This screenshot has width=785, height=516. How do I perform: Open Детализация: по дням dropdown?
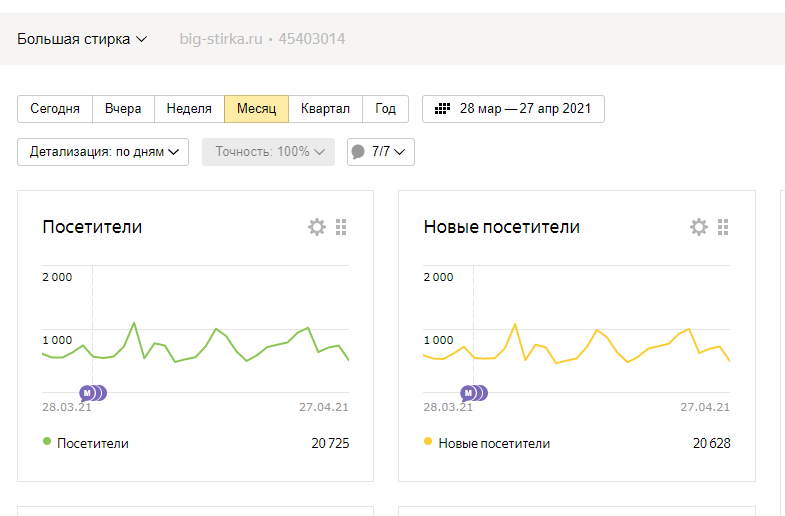pos(103,152)
